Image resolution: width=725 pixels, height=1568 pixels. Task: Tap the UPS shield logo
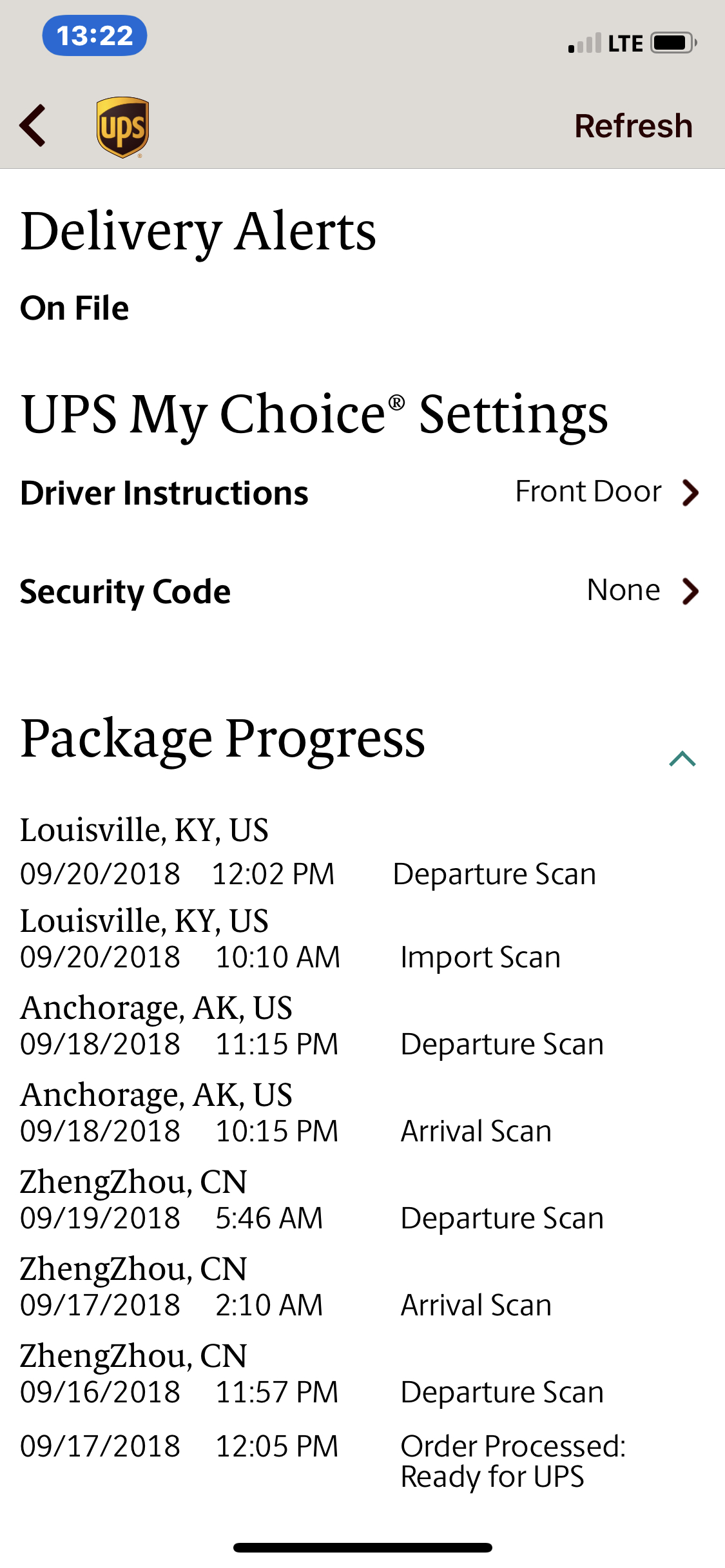[x=122, y=127]
